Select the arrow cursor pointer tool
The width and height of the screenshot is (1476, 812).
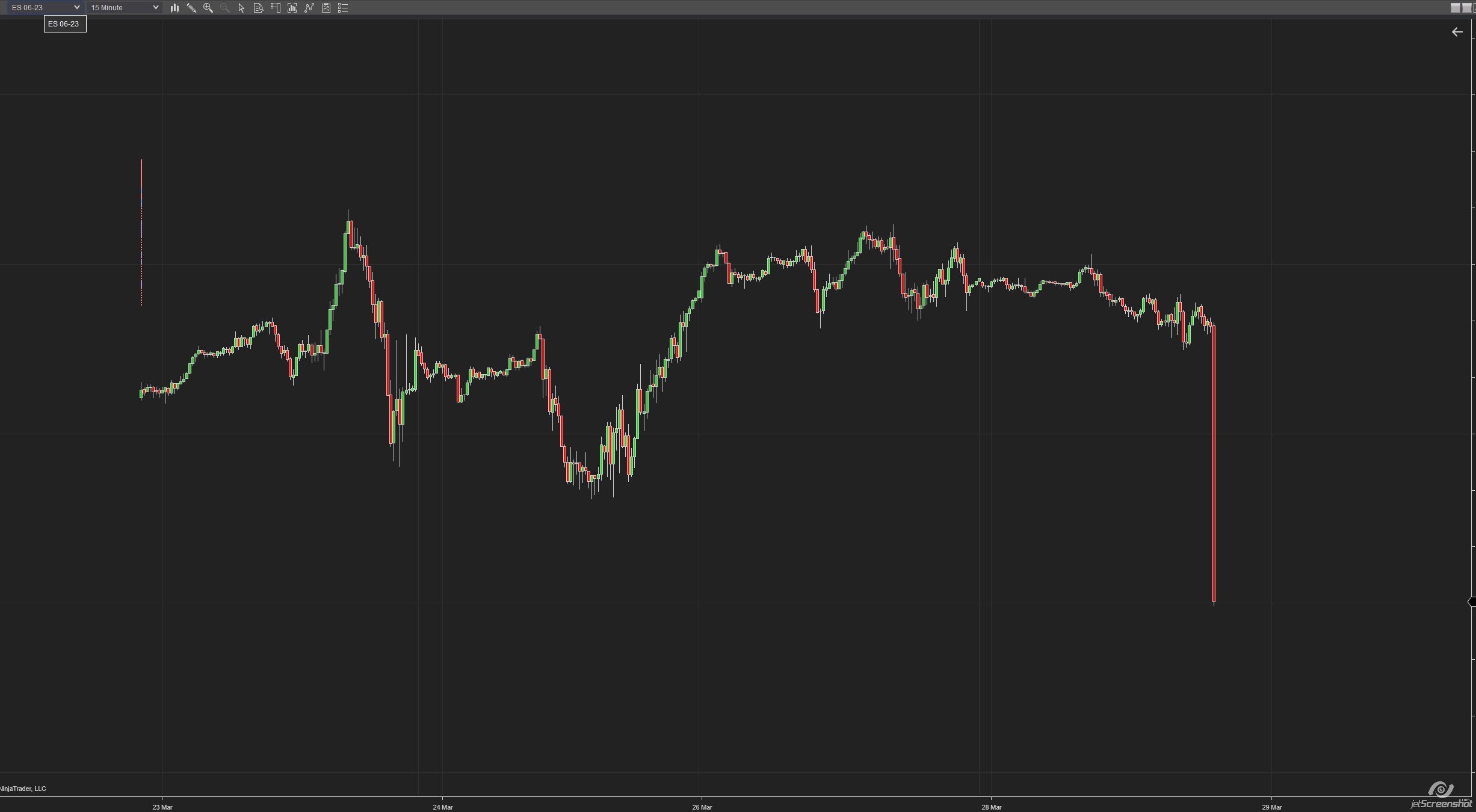tap(241, 8)
